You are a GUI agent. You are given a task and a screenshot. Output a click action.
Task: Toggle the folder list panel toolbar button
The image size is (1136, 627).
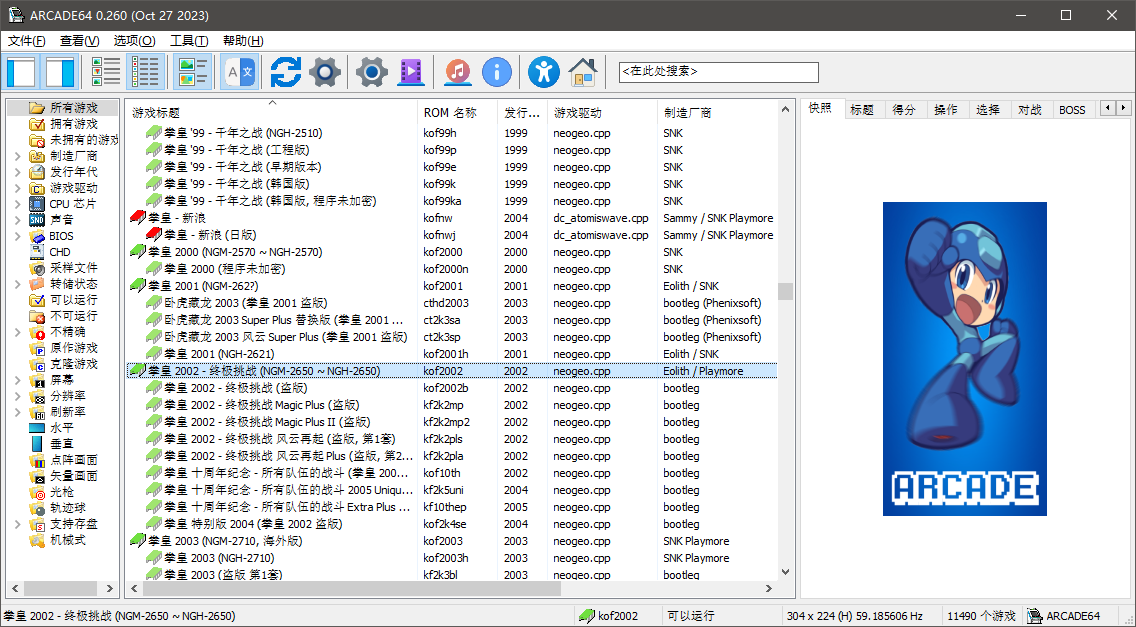[21, 72]
